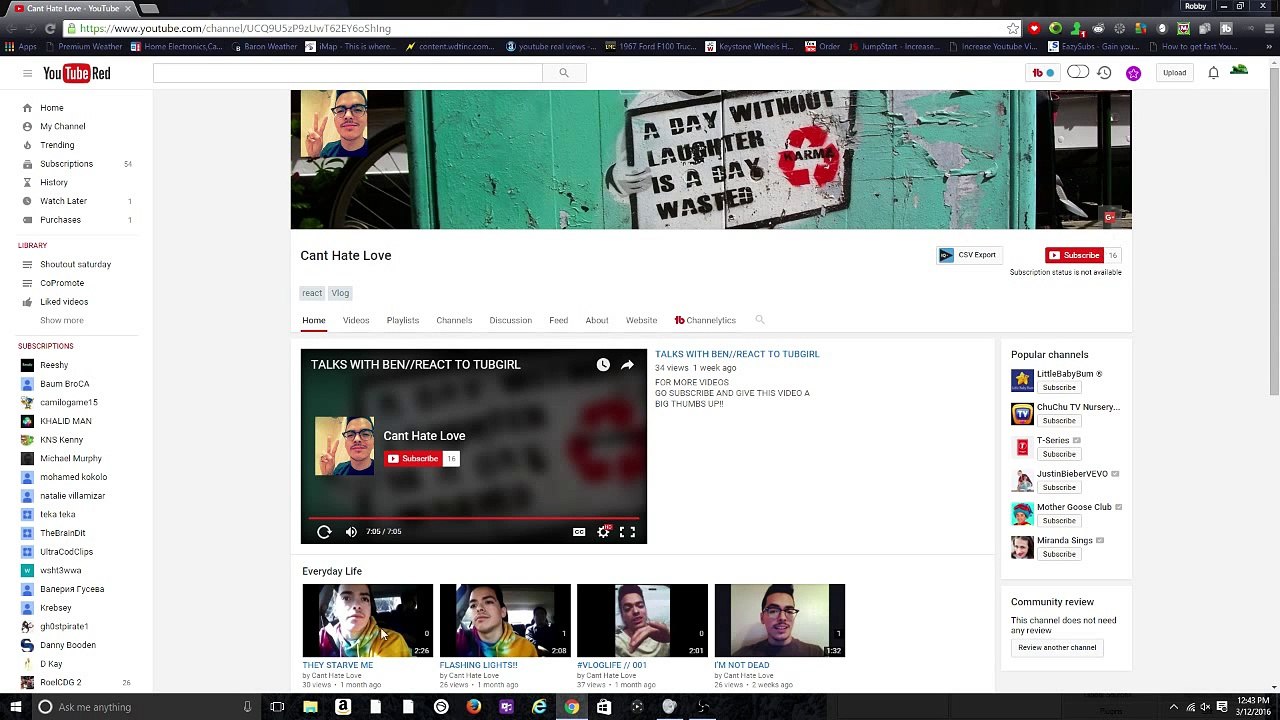Click Review another channel button
1280x720 pixels.
(1057, 648)
